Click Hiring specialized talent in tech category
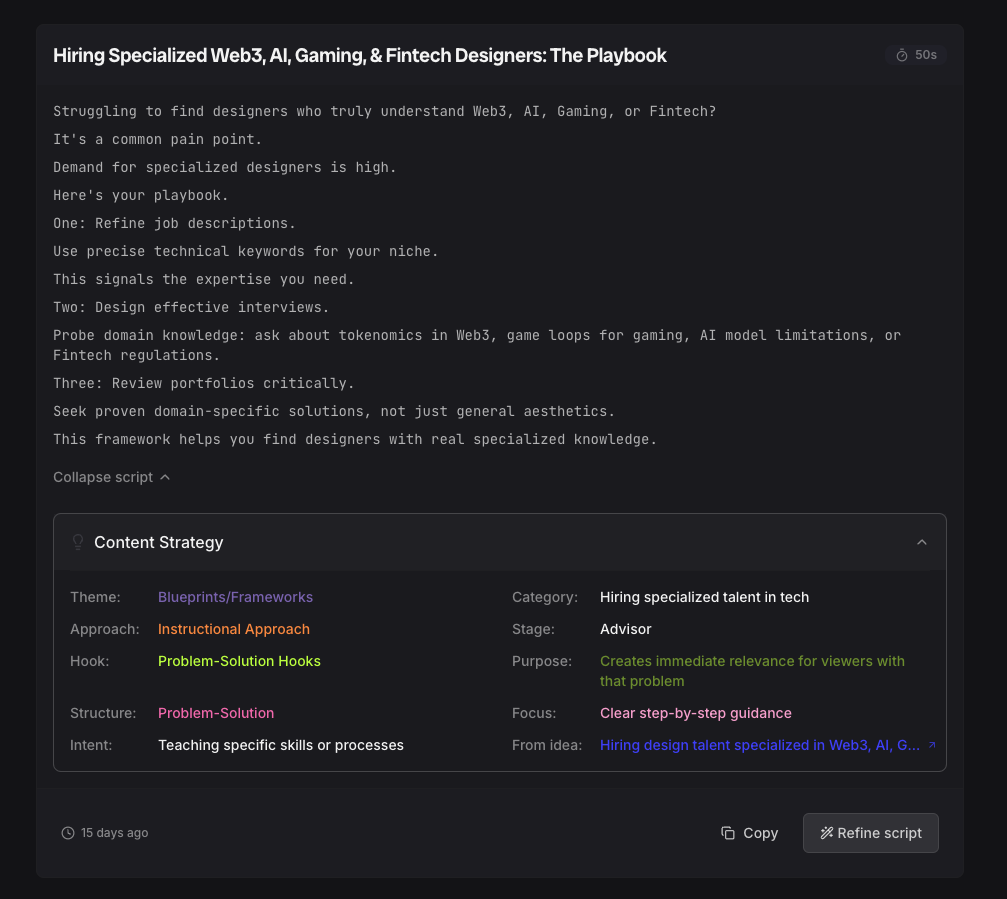Screen dimensions: 1007x899 click(x=705, y=597)
